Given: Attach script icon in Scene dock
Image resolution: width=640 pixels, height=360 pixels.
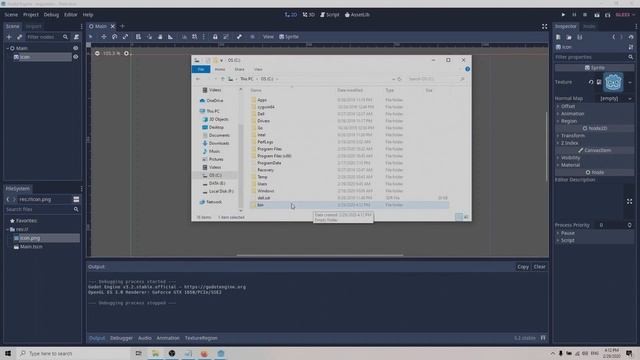Looking at the screenshot, I should [76, 37].
